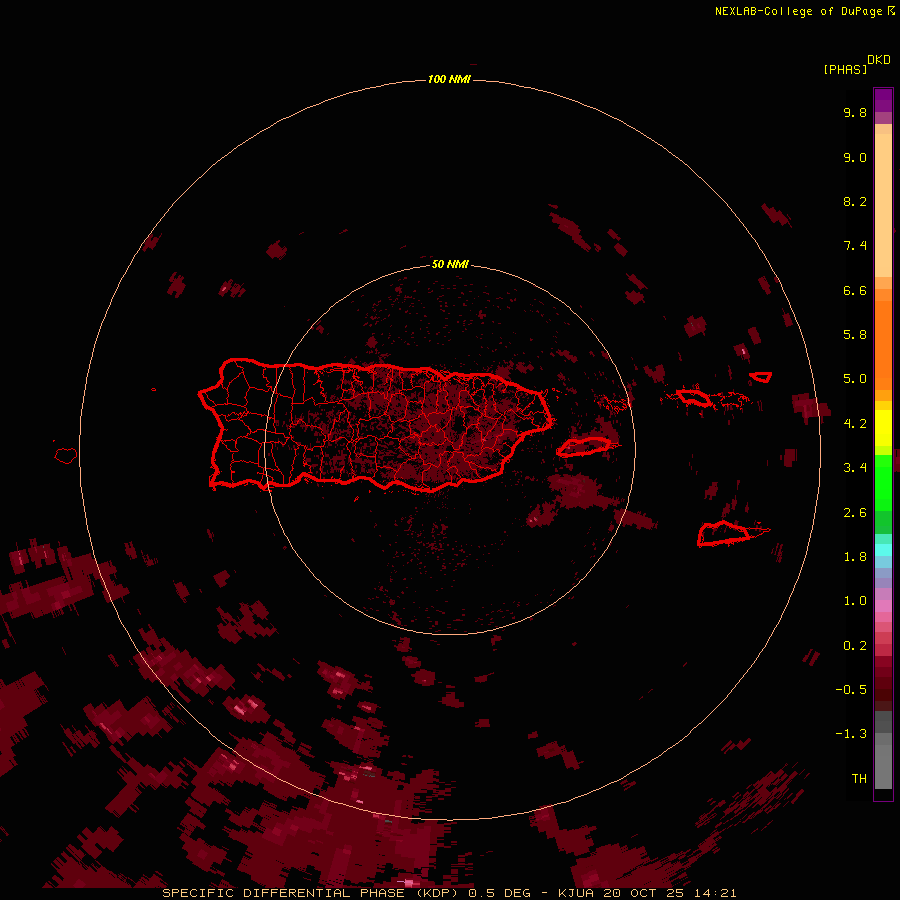Click the small Mona island outline at west
This screenshot has height=900, width=900.
point(66,456)
